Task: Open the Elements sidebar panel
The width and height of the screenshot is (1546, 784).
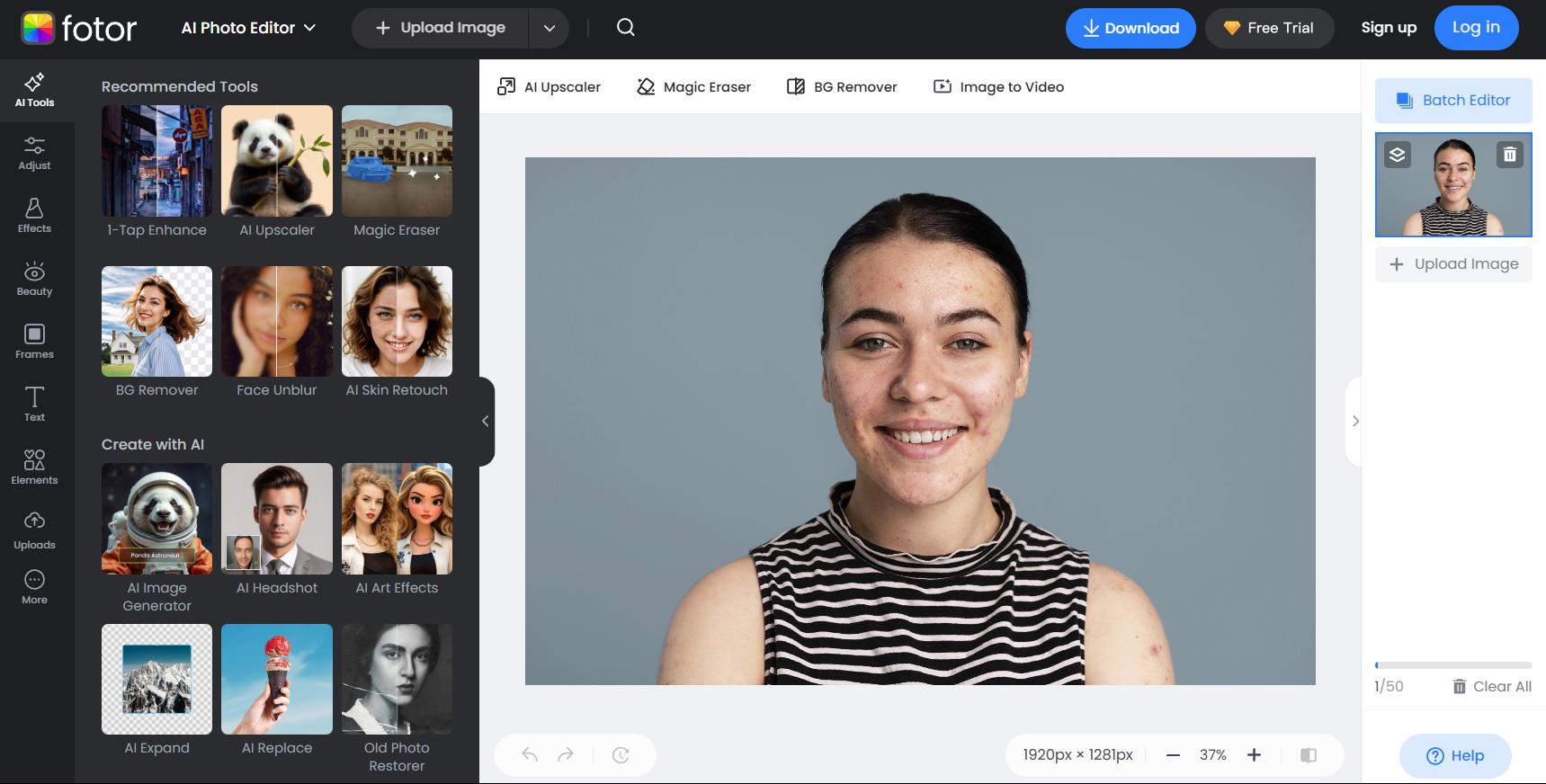Action: pyautogui.click(x=34, y=468)
